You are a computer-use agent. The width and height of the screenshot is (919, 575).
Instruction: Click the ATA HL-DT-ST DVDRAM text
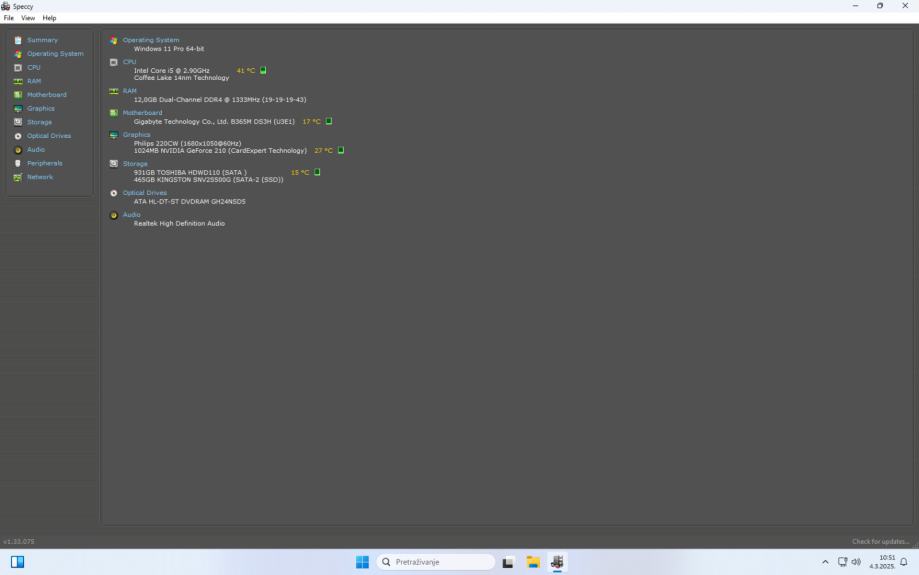189,201
